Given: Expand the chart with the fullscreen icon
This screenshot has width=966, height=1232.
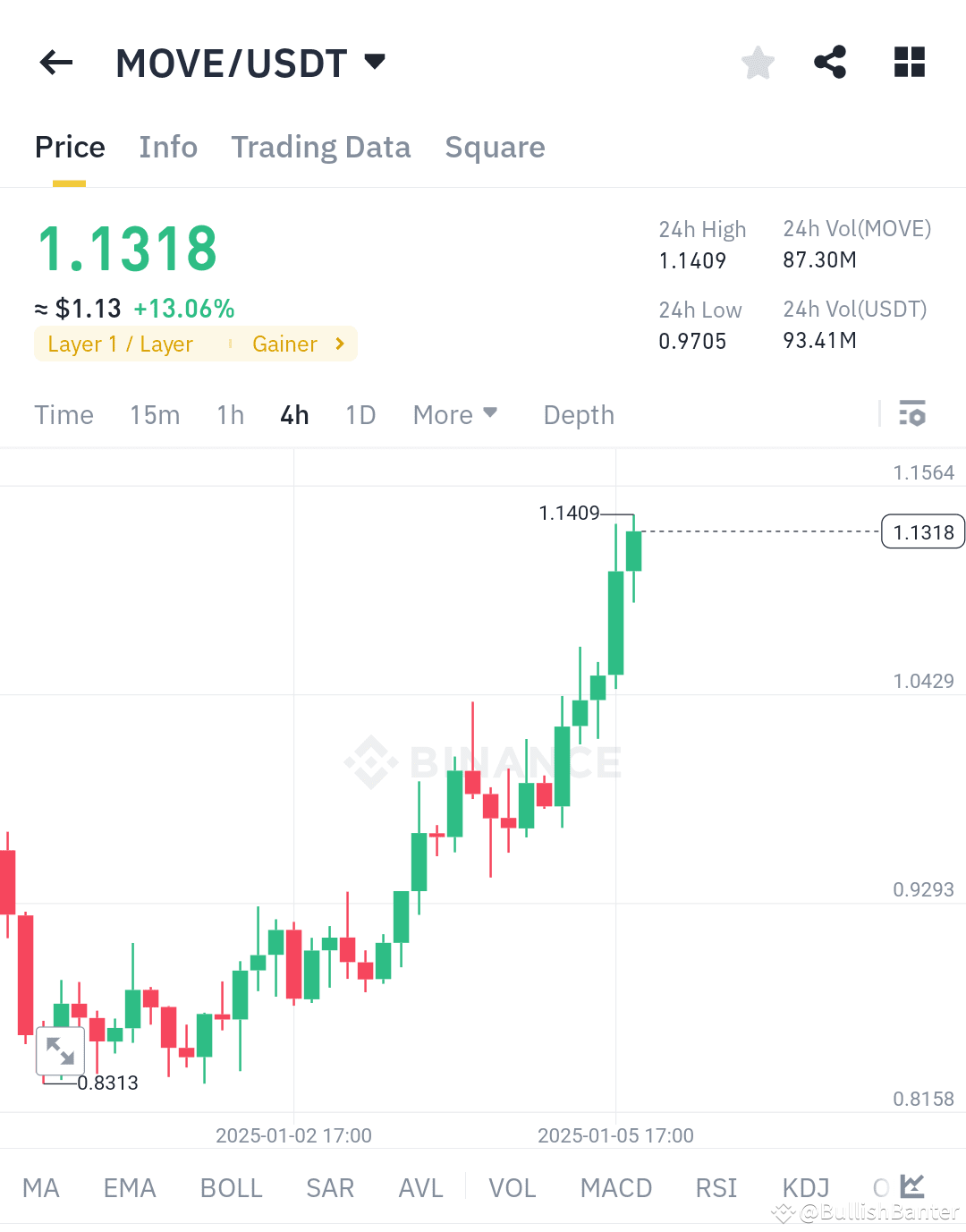Looking at the screenshot, I should [x=60, y=1051].
